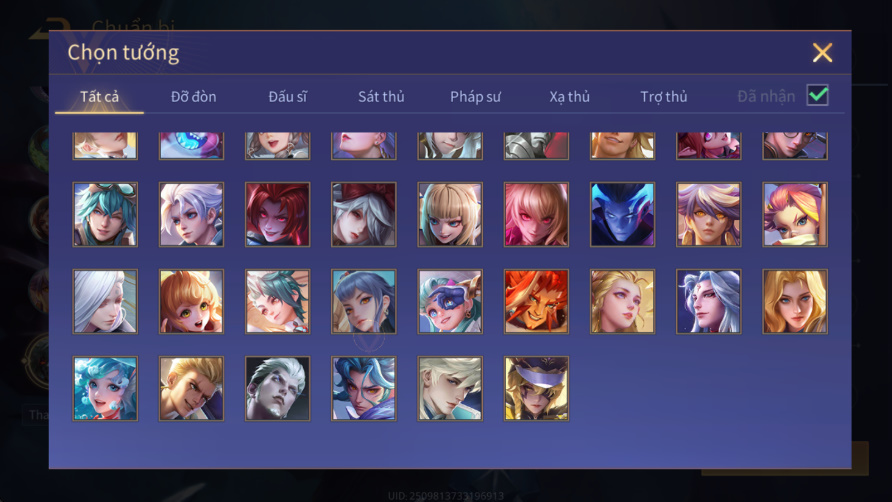Viewport: 892px width, 502px height.
Task: Open the Đấu sĩ tab
Action: pyautogui.click(x=287, y=97)
